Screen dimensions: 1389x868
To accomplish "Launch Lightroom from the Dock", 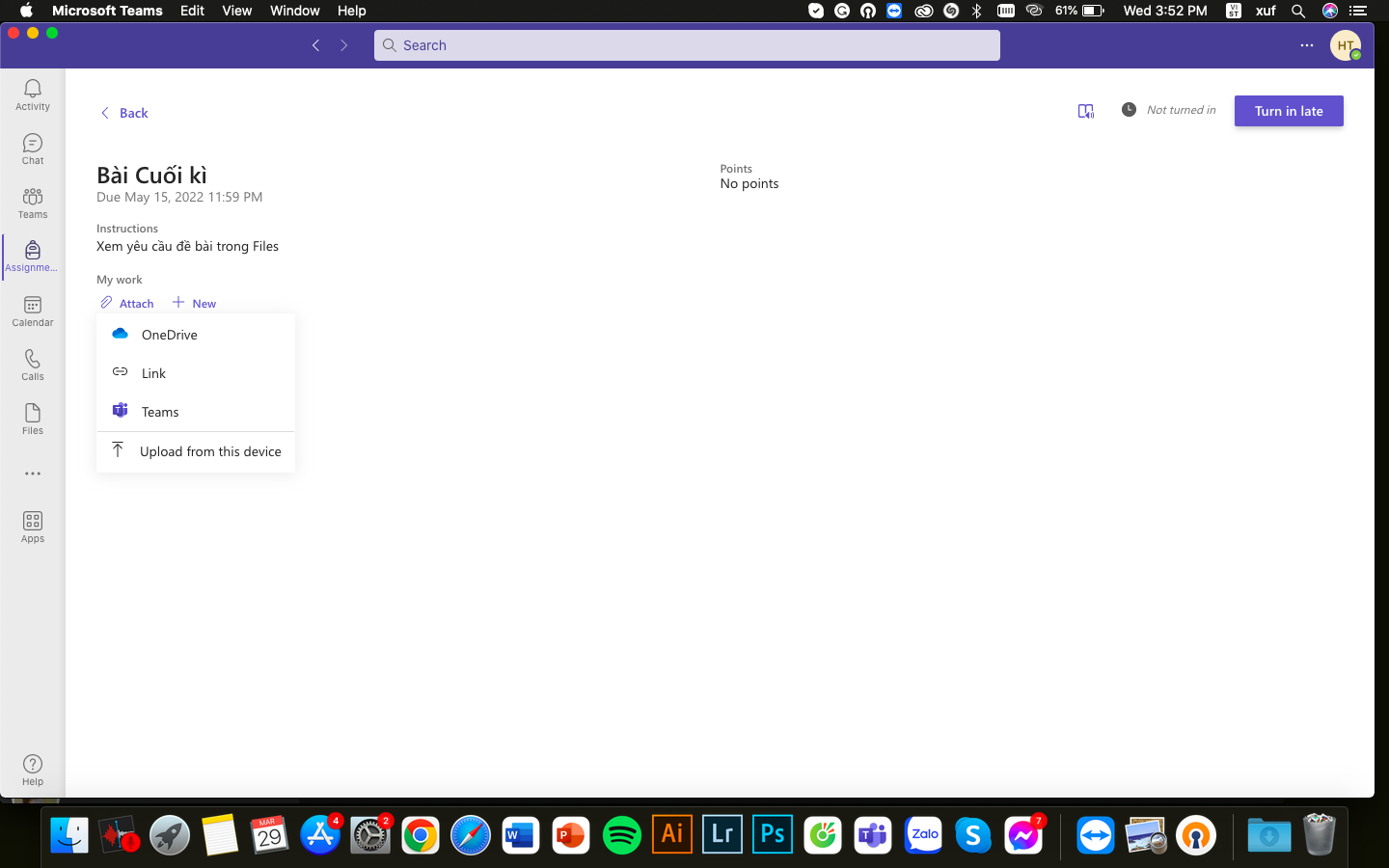I will tap(722, 835).
